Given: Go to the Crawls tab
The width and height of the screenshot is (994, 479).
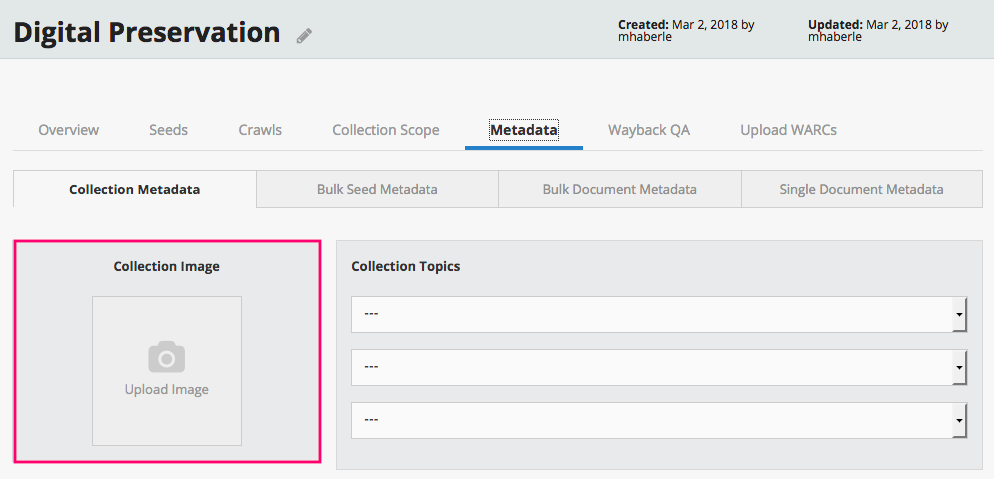Looking at the screenshot, I should coord(260,130).
